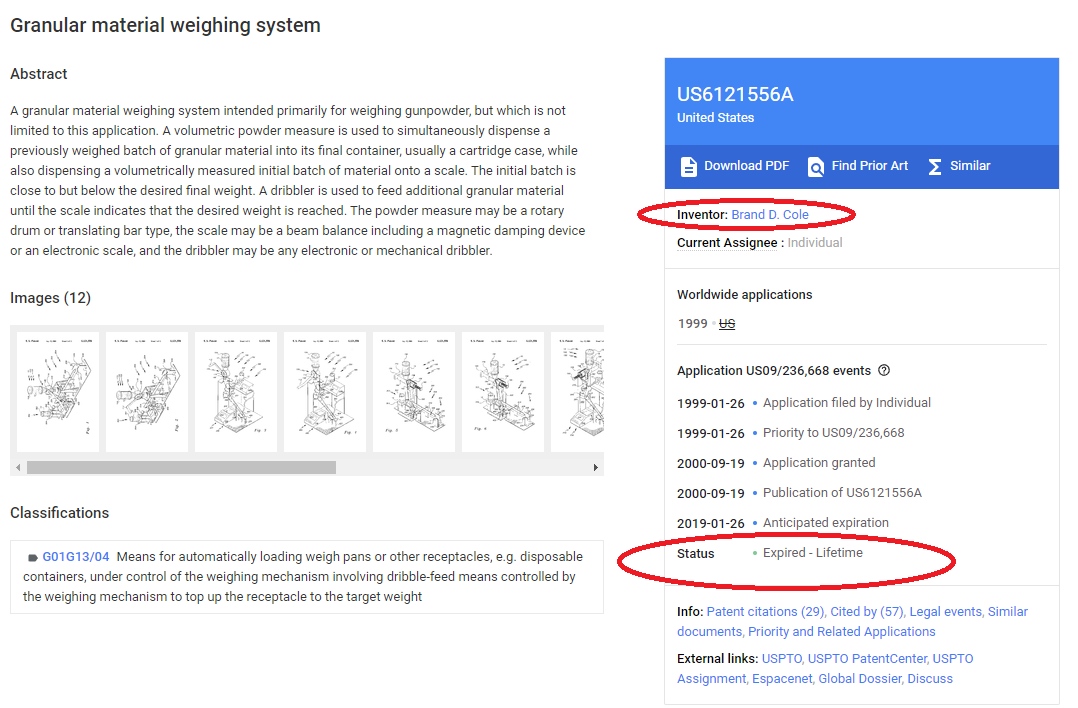Click 'Anticipated expiration' event text

click(x=826, y=522)
